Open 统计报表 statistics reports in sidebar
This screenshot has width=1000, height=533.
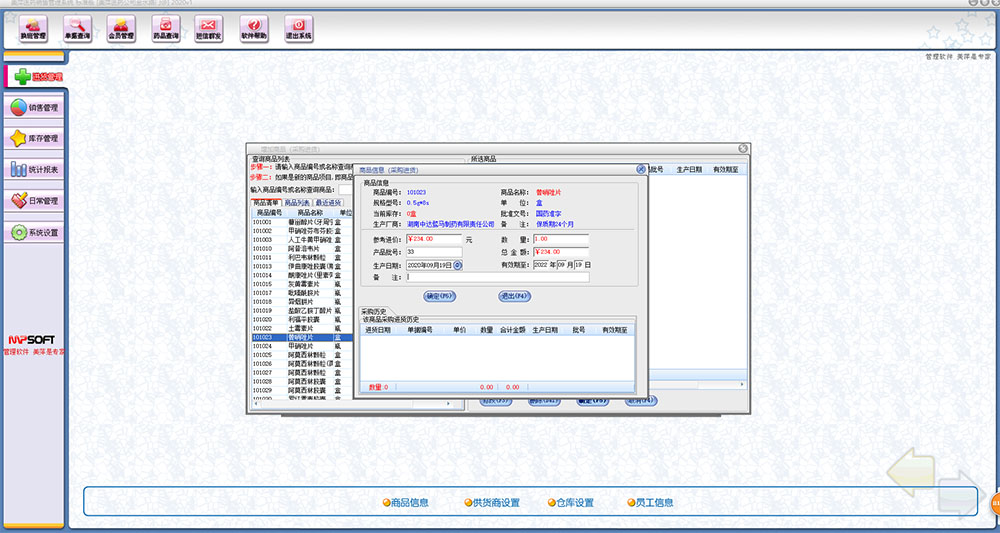[x=35, y=169]
